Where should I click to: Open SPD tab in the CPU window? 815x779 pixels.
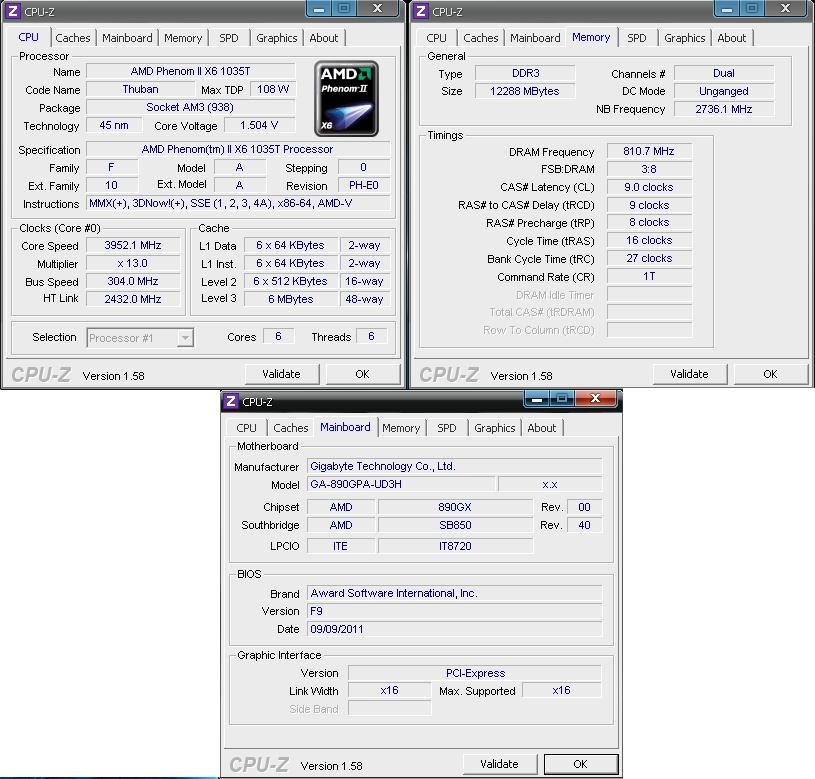(229, 38)
